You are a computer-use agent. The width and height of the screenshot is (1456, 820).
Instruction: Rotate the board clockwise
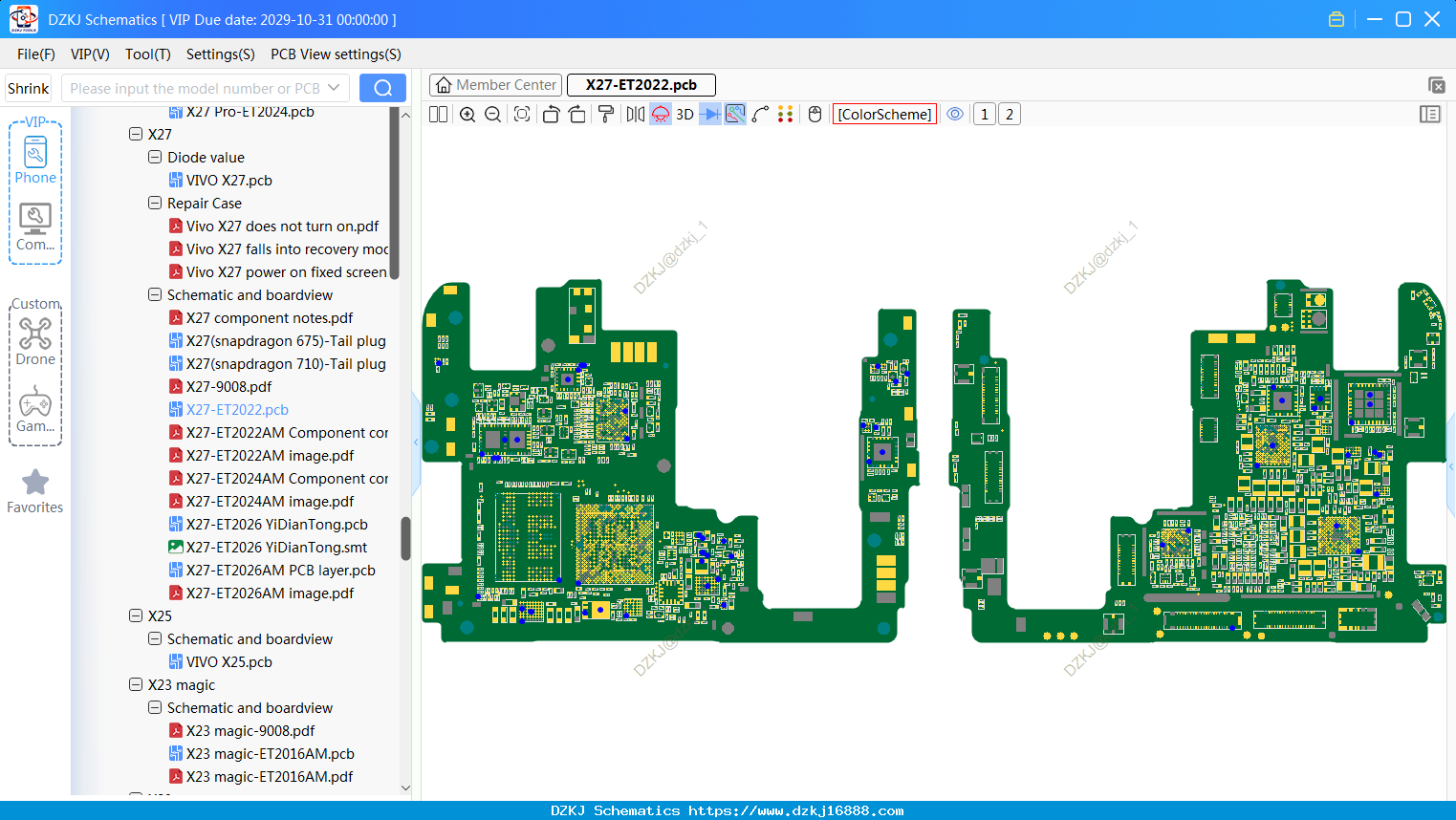(577, 115)
